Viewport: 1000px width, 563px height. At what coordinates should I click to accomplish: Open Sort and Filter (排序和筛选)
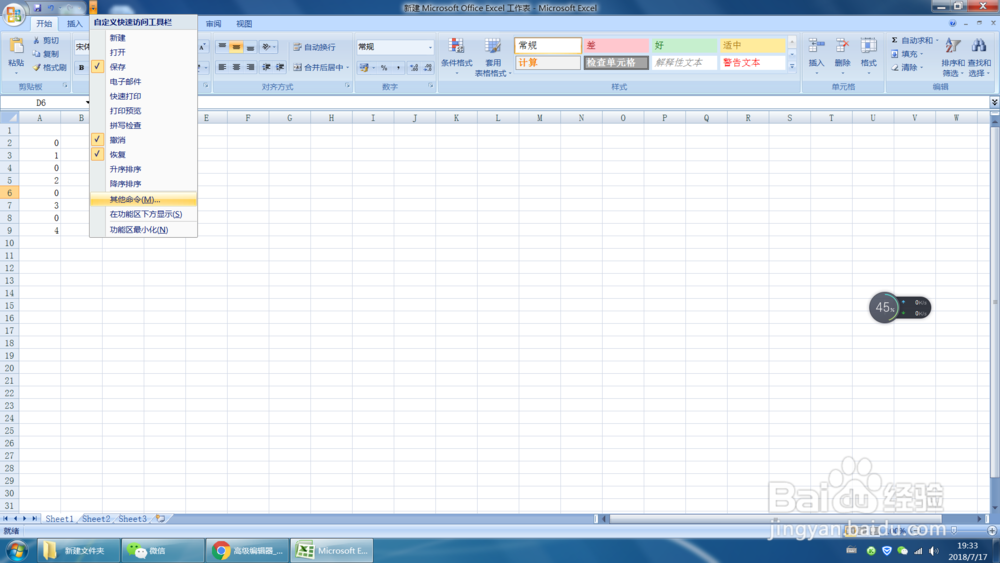[953, 56]
